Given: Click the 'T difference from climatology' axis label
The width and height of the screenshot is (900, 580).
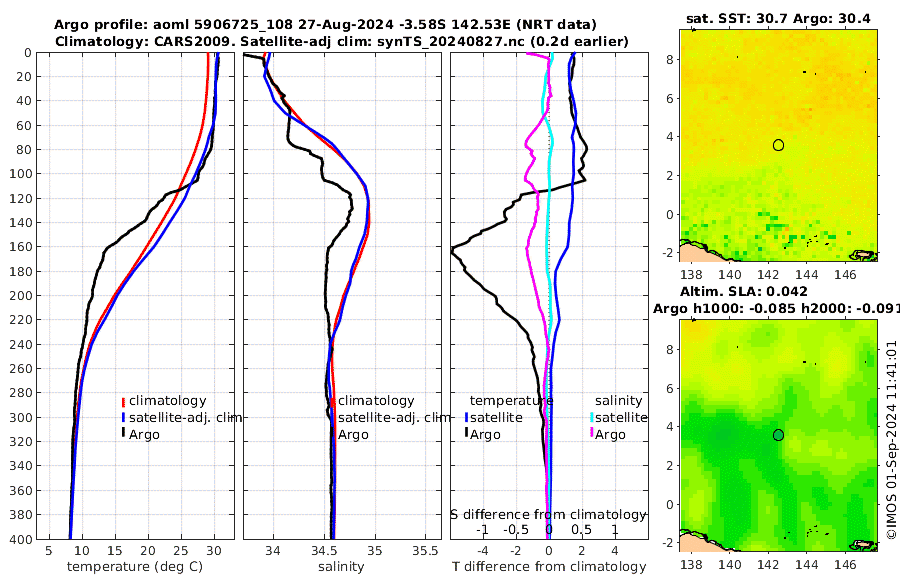Looking at the screenshot, I should point(549,567).
